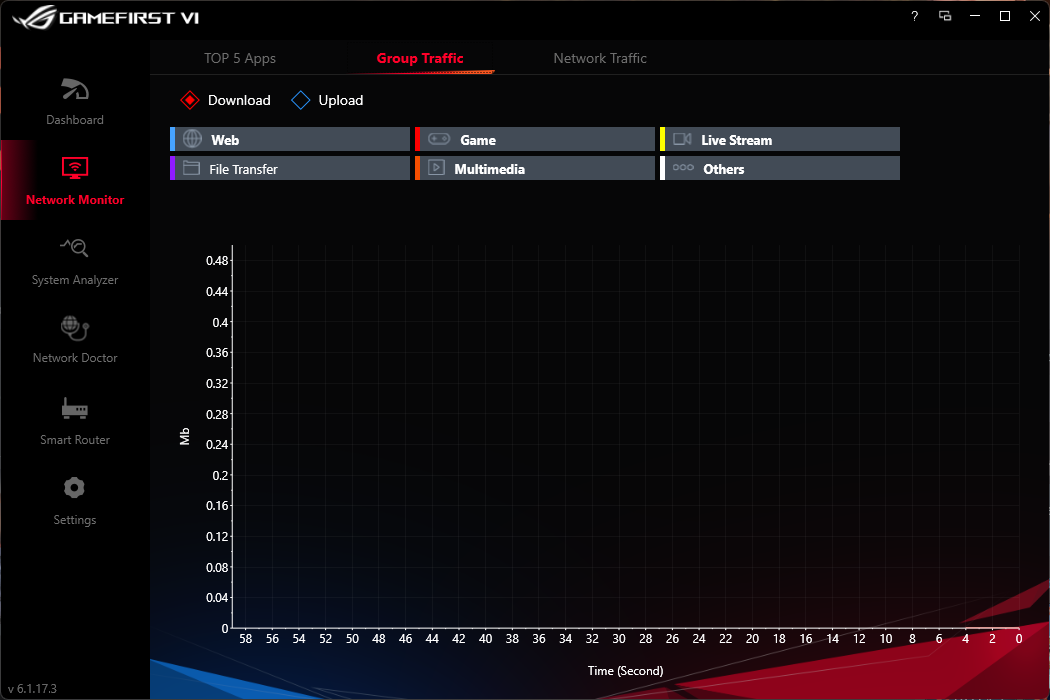The image size is (1050, 700).
Task: Close the GameFirst VI window
Action: 1035,16
